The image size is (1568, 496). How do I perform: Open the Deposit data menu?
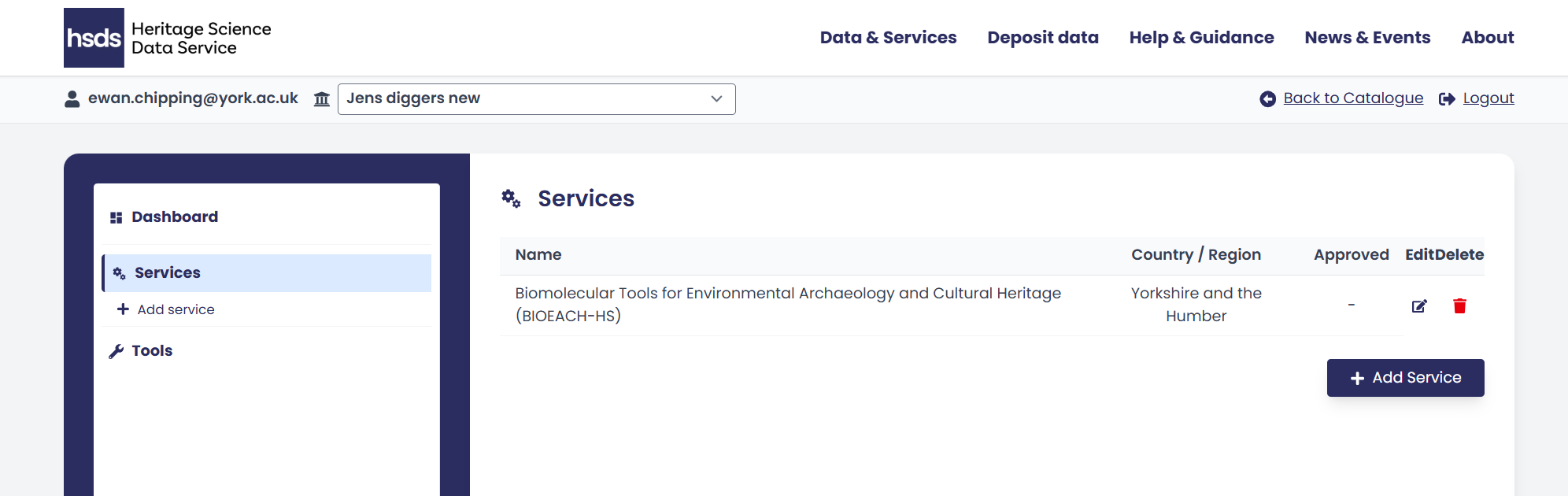click(x=1043, y=38)
